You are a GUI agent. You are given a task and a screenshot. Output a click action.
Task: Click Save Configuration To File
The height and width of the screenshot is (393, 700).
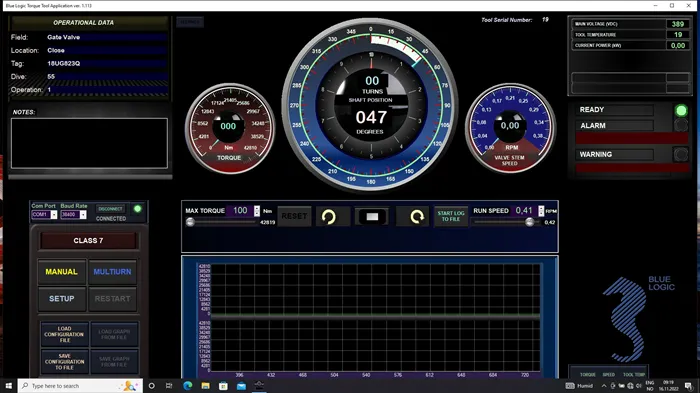click(64, 362)
